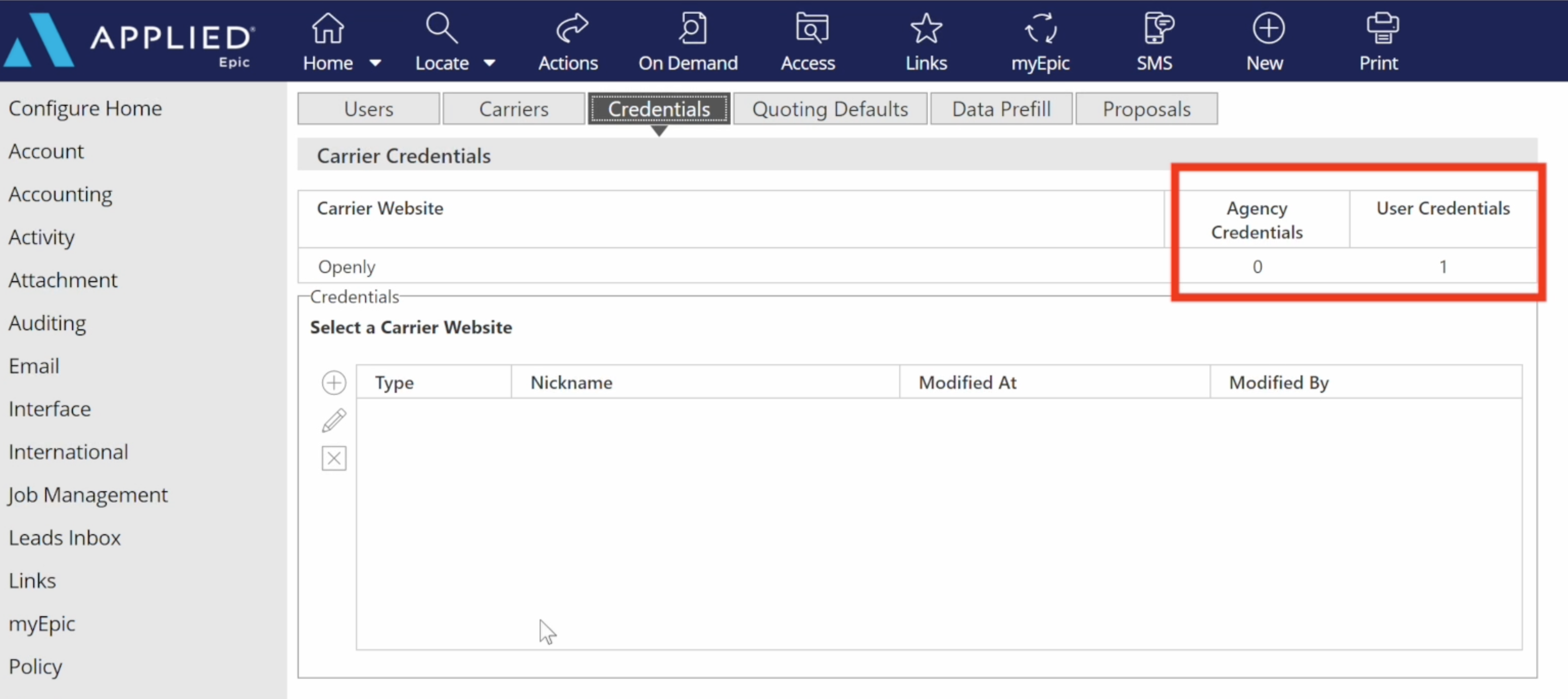Open Job Management in sidebar
The width and height of the screenshot is (1568, 699).
(x=88, y=495)
